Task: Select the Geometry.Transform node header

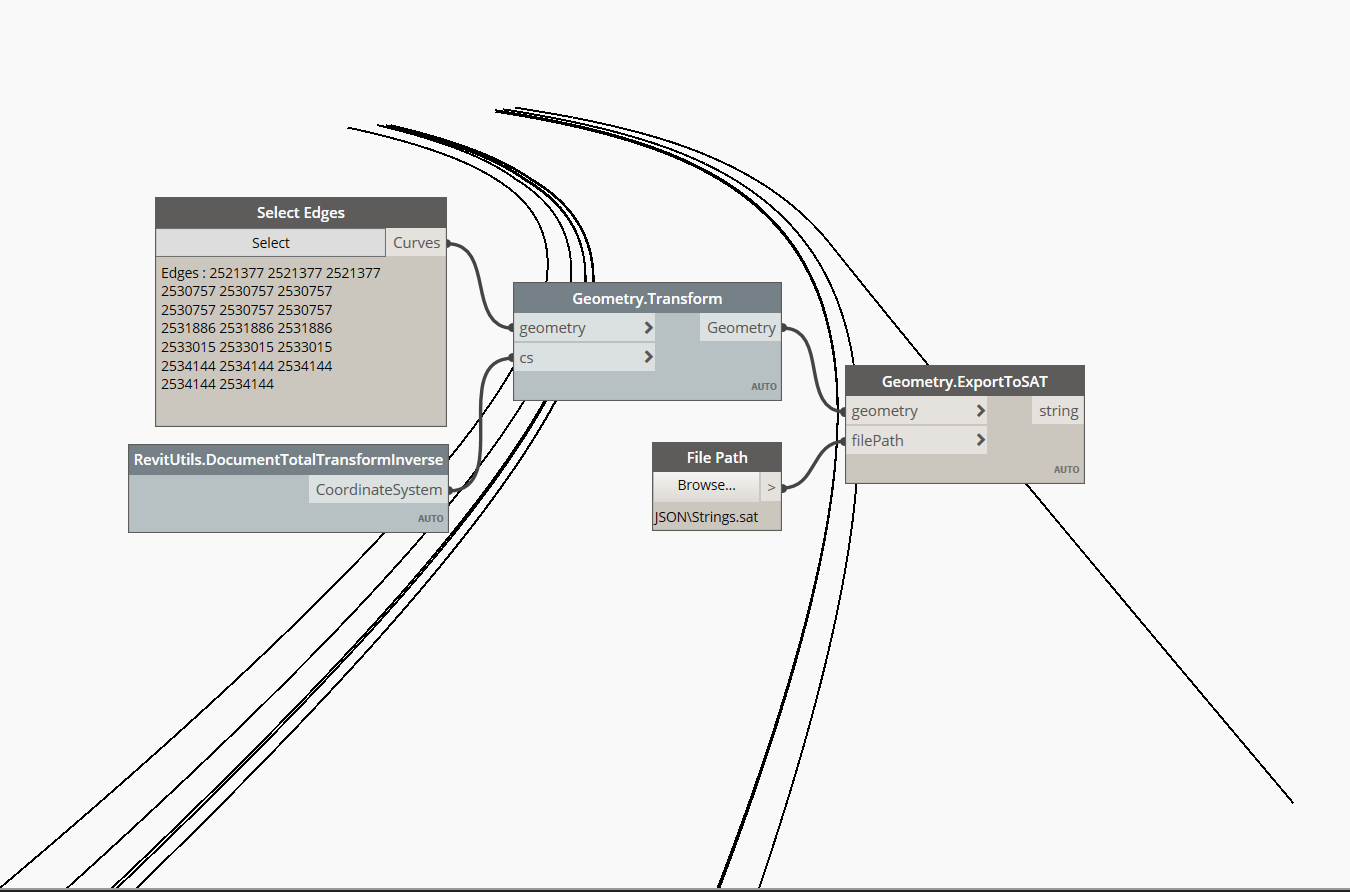Action: (x=647, y=297)
